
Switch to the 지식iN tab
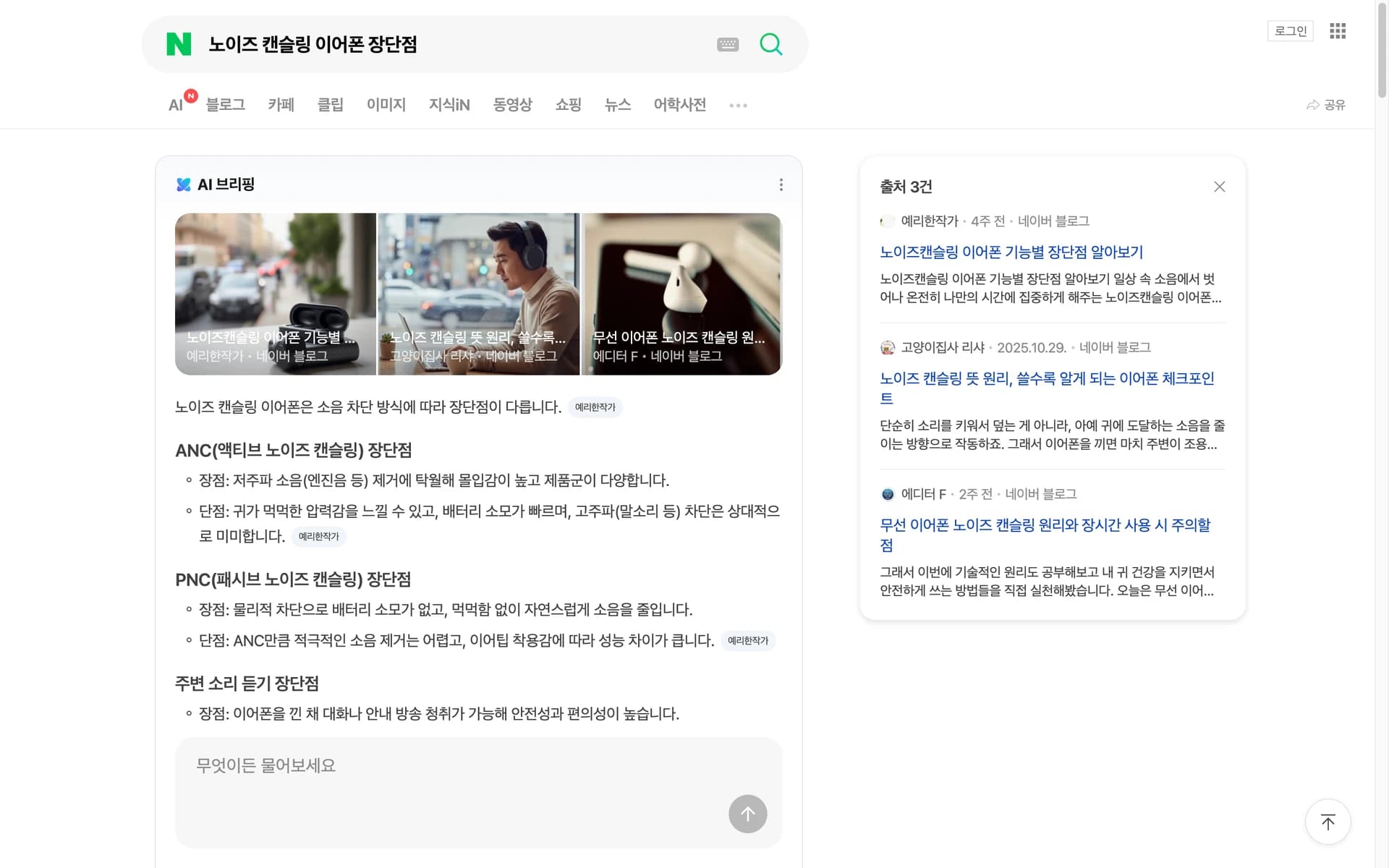pyautogui.click(x=449, y=105)
